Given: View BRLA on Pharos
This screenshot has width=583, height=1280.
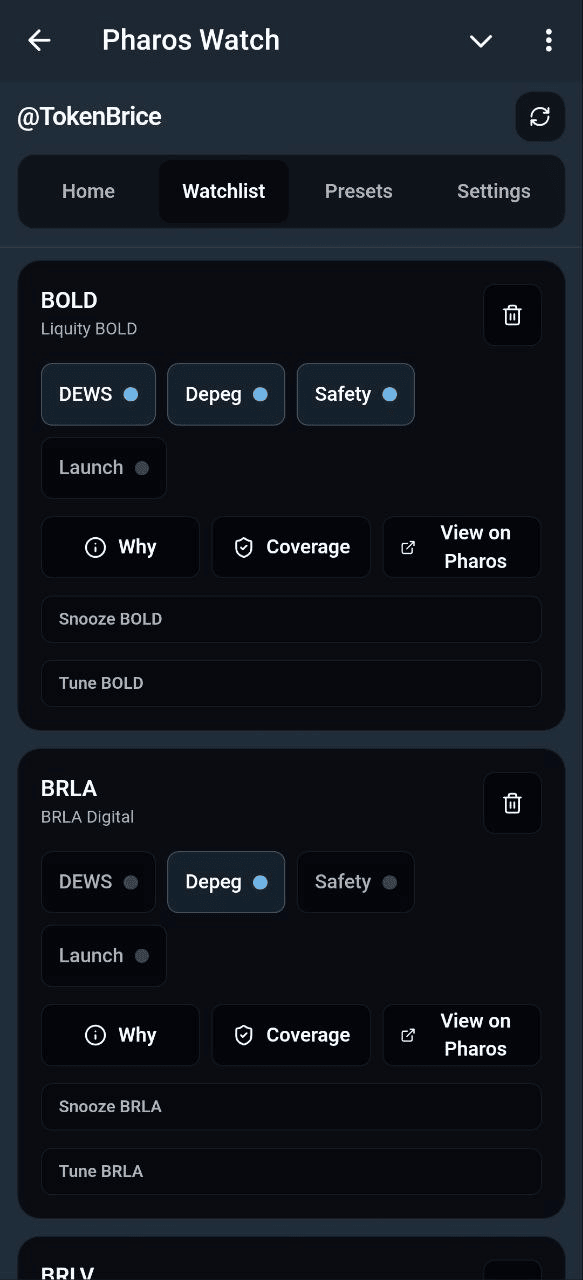Looking at the screenshot, I should coord(462,1035).
